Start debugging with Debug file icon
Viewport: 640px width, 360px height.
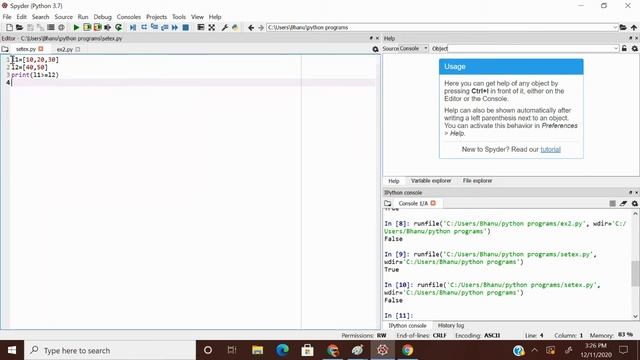click(x=133, y=27)
